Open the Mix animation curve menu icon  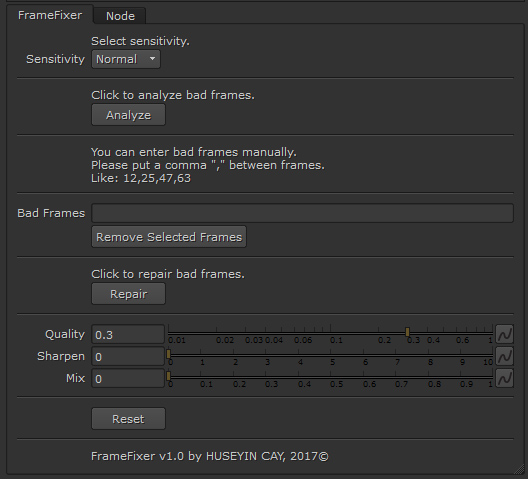504,378
